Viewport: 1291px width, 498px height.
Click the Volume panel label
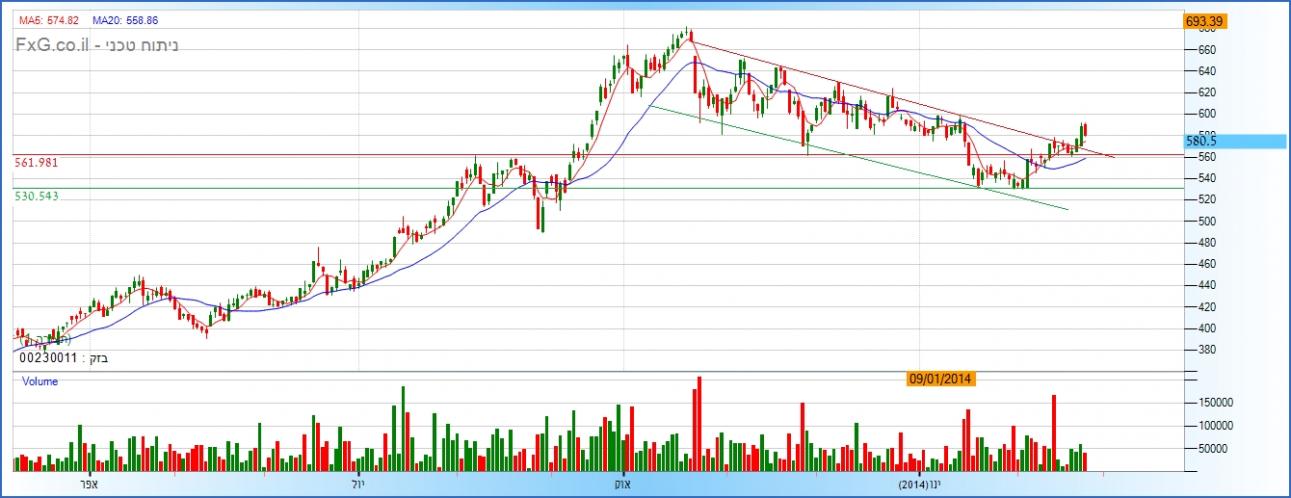39,381
